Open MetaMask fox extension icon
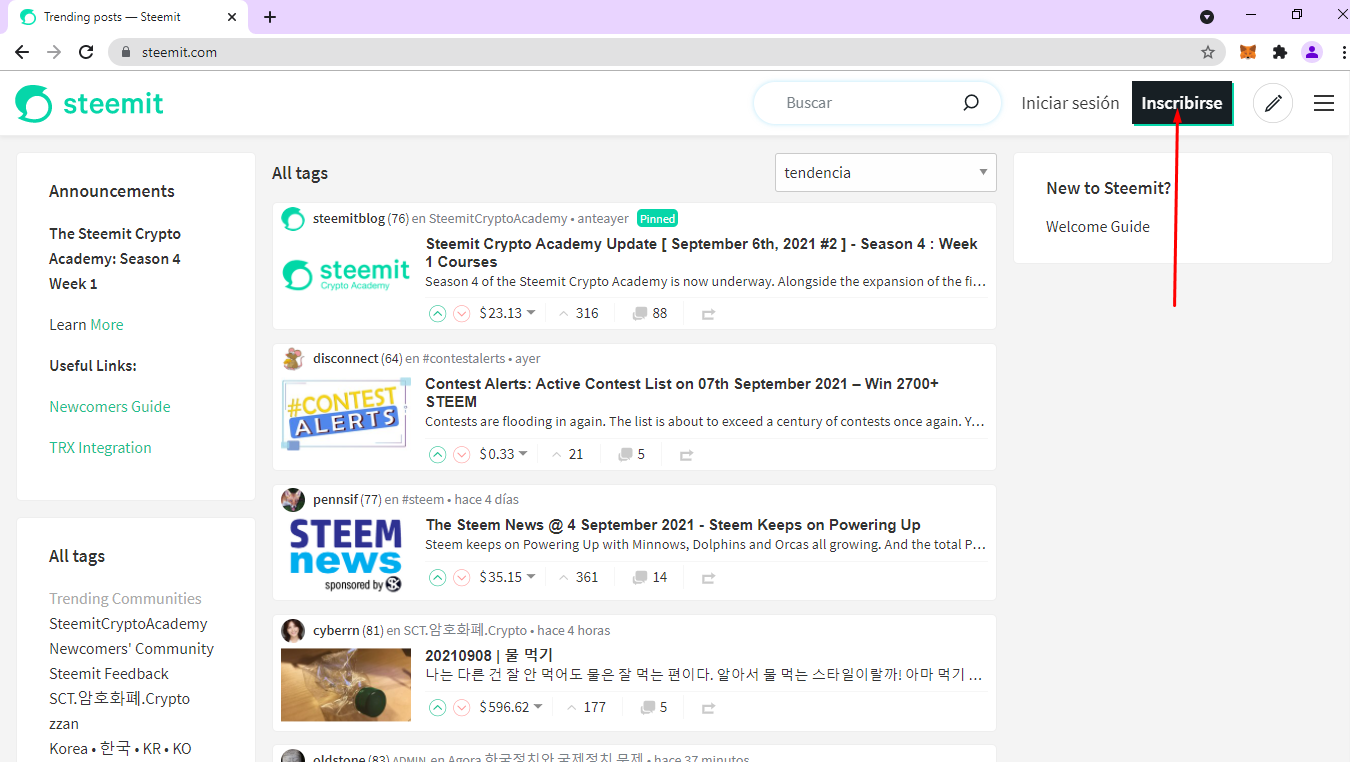The height and width of the screenshot is (762, 1350). [x=1248, y=52]
